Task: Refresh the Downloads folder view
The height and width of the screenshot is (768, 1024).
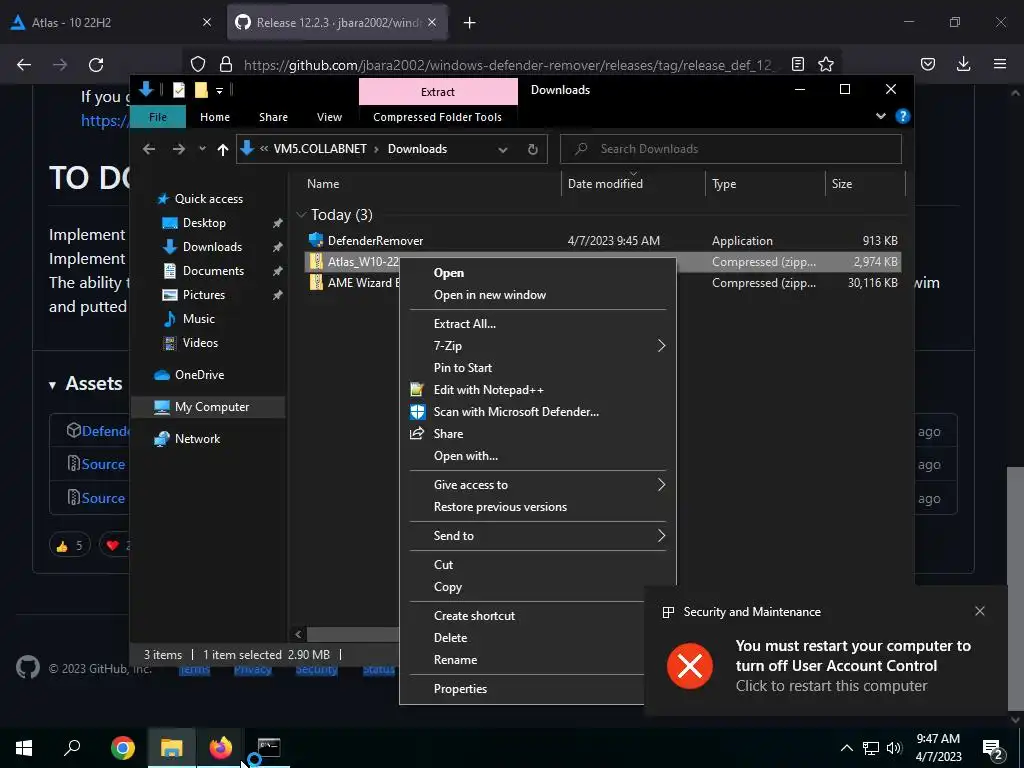Action: (532, 150)
